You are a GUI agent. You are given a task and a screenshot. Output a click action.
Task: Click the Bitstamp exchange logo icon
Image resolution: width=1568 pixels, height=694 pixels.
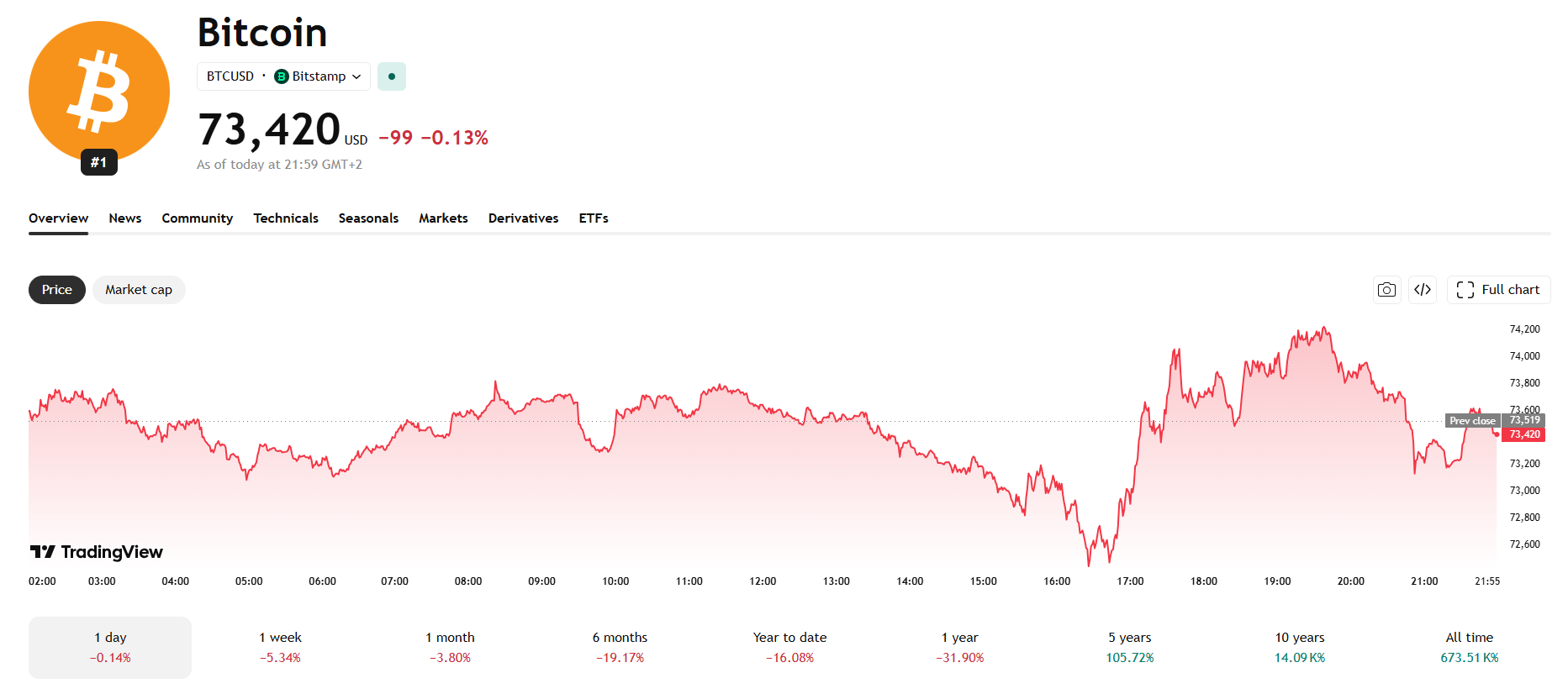tap(282, 76)
